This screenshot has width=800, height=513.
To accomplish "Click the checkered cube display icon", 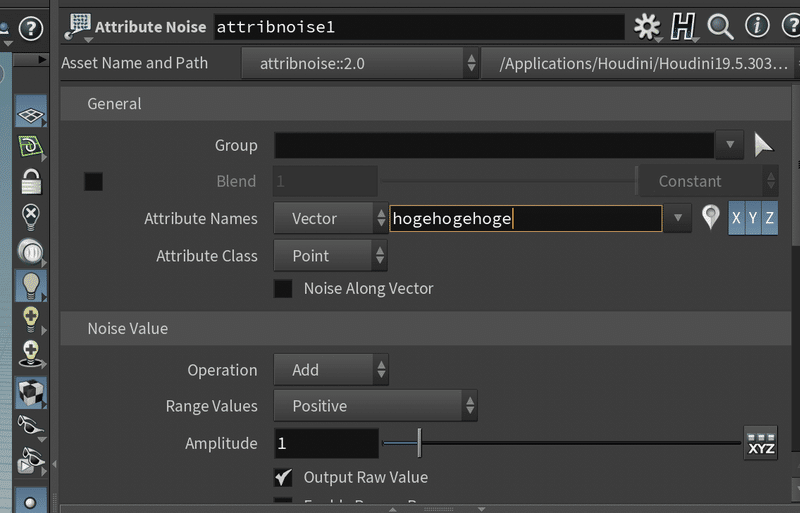I will (32, 391).
